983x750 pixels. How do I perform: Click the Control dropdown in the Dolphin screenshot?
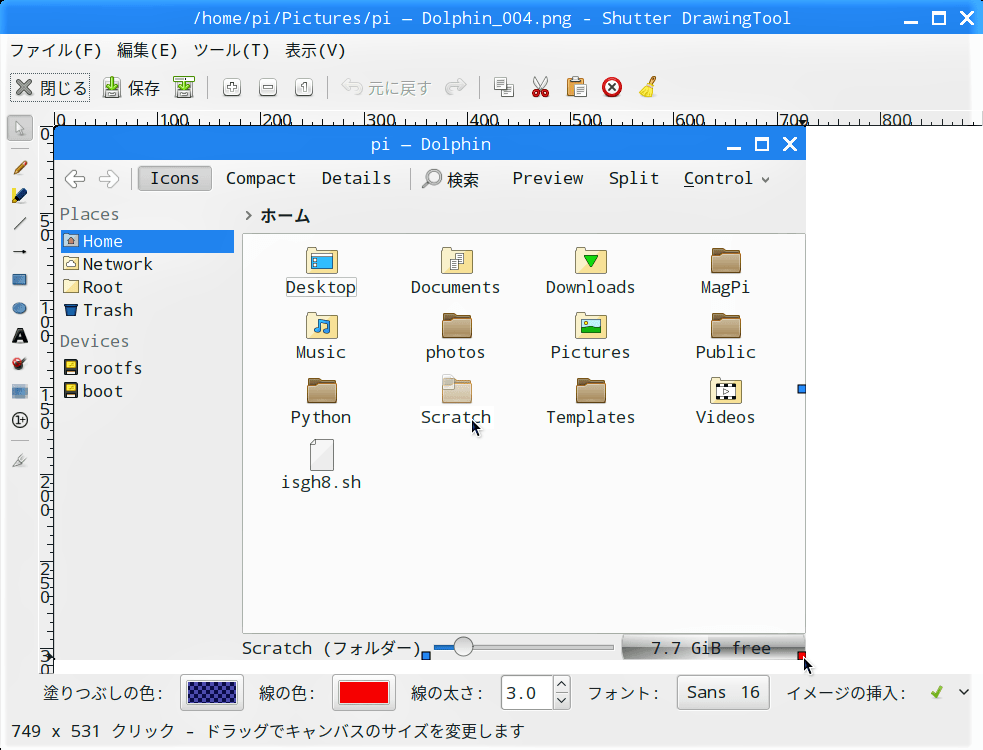point(727,179)
